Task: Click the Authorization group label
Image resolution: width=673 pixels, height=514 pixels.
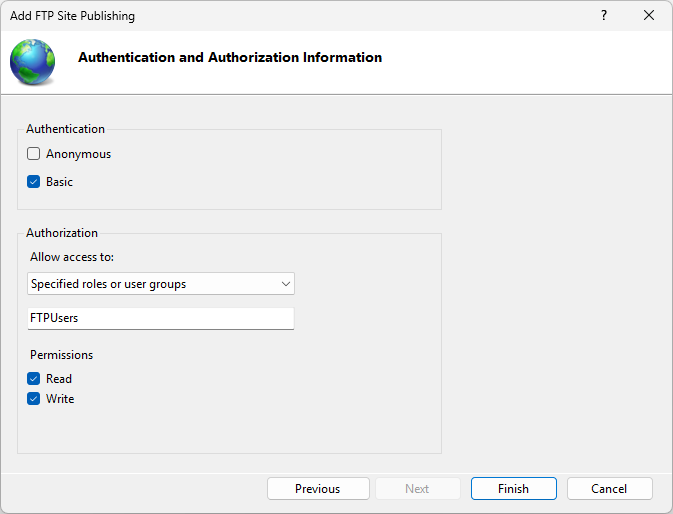Action: 62,233
